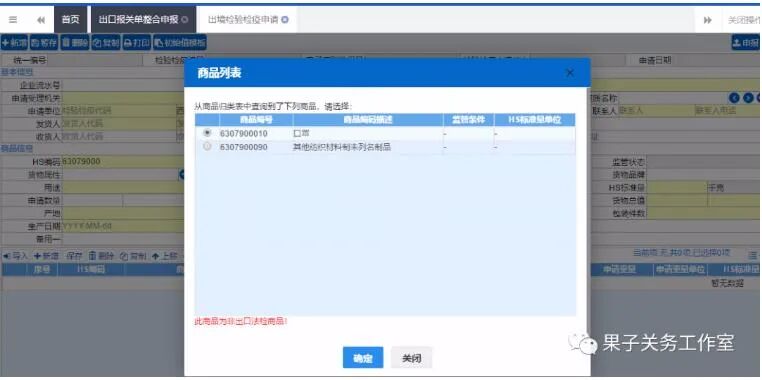Click the 产地 input field

point(123,213)
